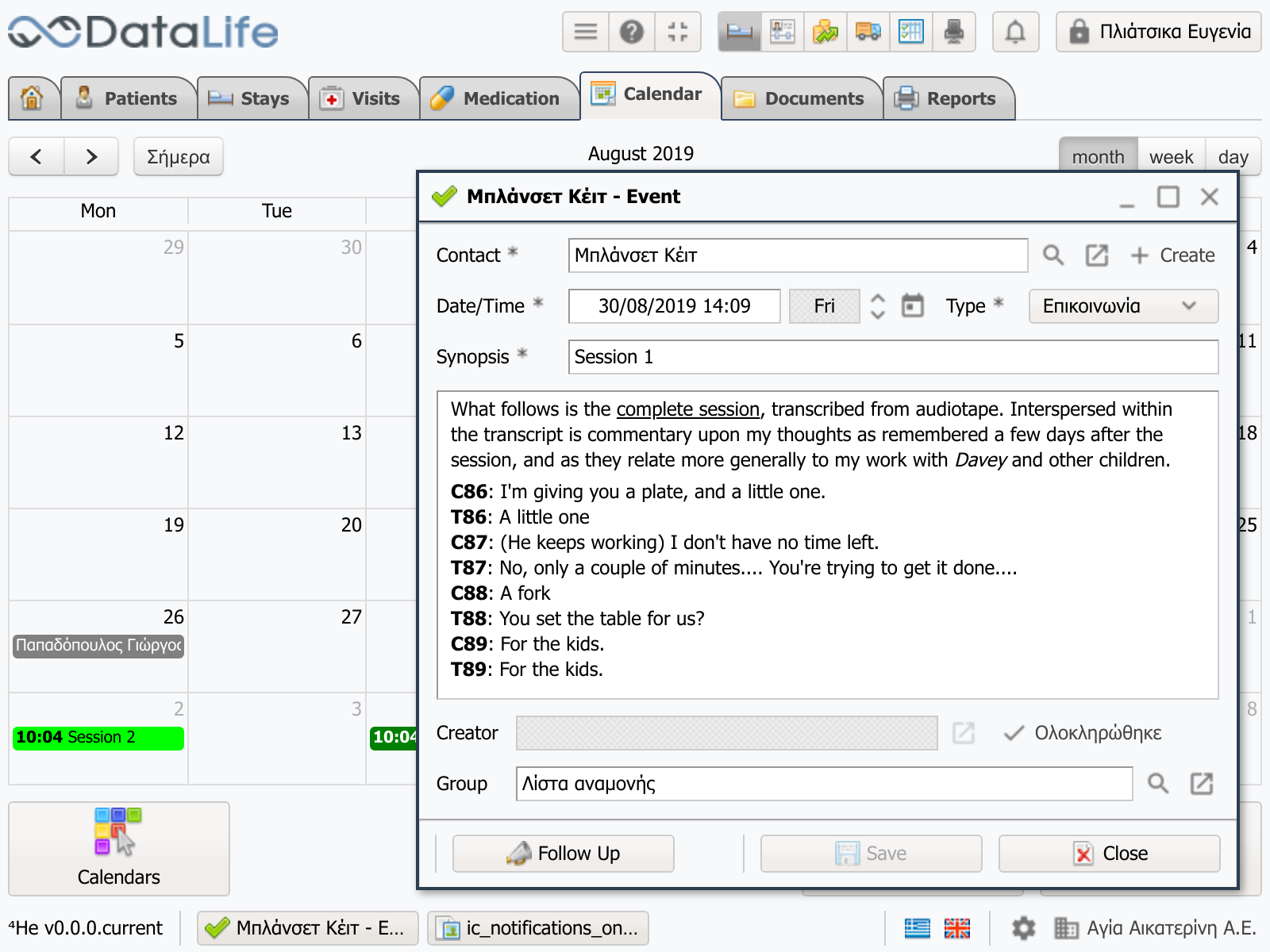Image resolution: width=1270 pixels, height=952 pixels.
Task: Open the help question mark icon
Action: click(631, 33)
